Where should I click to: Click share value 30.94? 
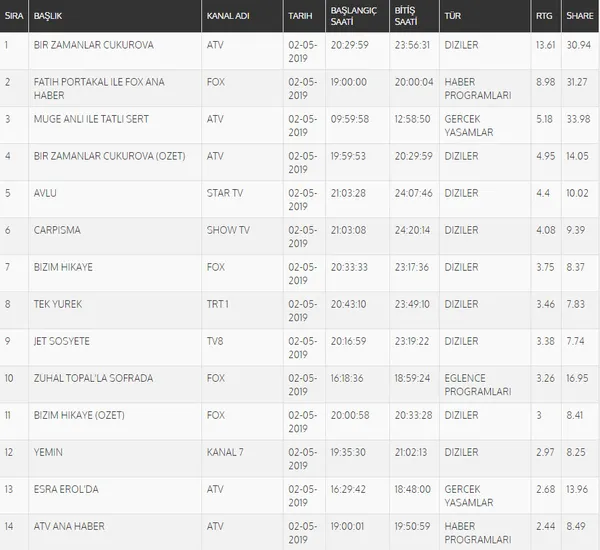tap(579, 45)
